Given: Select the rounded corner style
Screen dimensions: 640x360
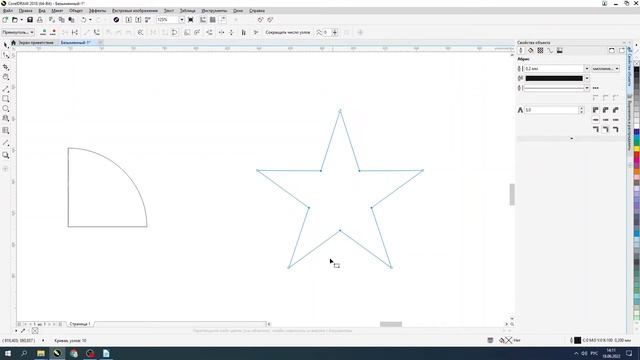Looking at the screenshot, I should 606,110.
